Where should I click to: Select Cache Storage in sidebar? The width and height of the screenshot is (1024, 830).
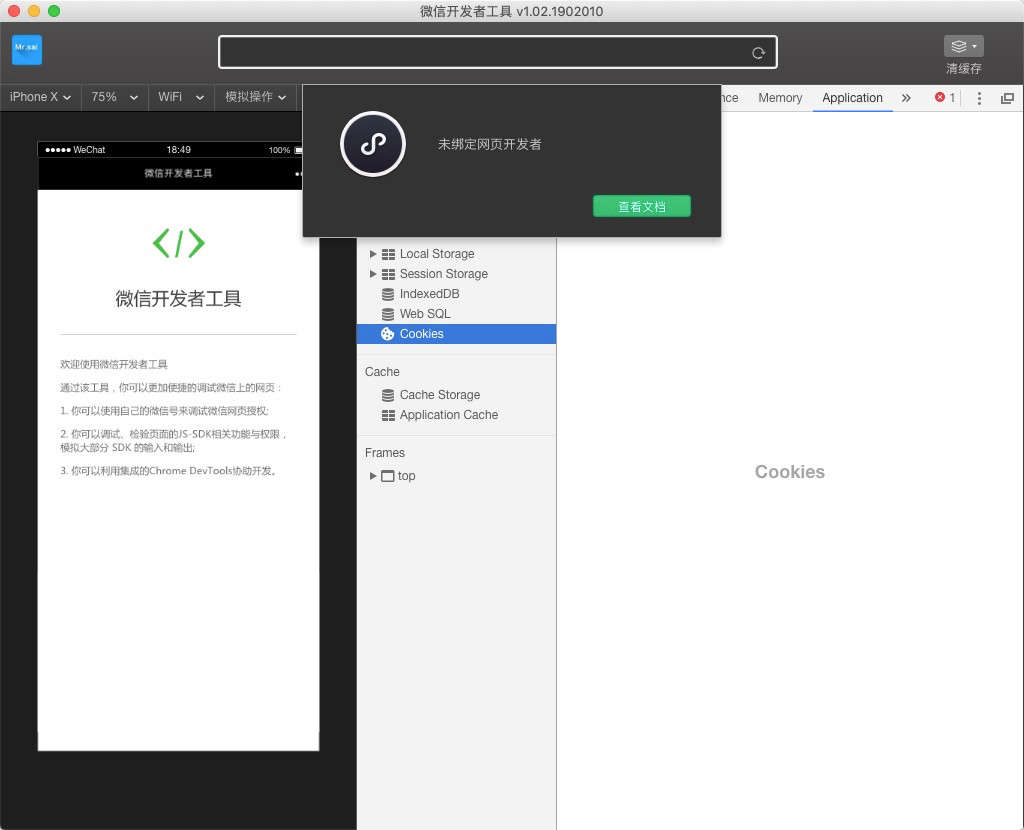[456, 395]
